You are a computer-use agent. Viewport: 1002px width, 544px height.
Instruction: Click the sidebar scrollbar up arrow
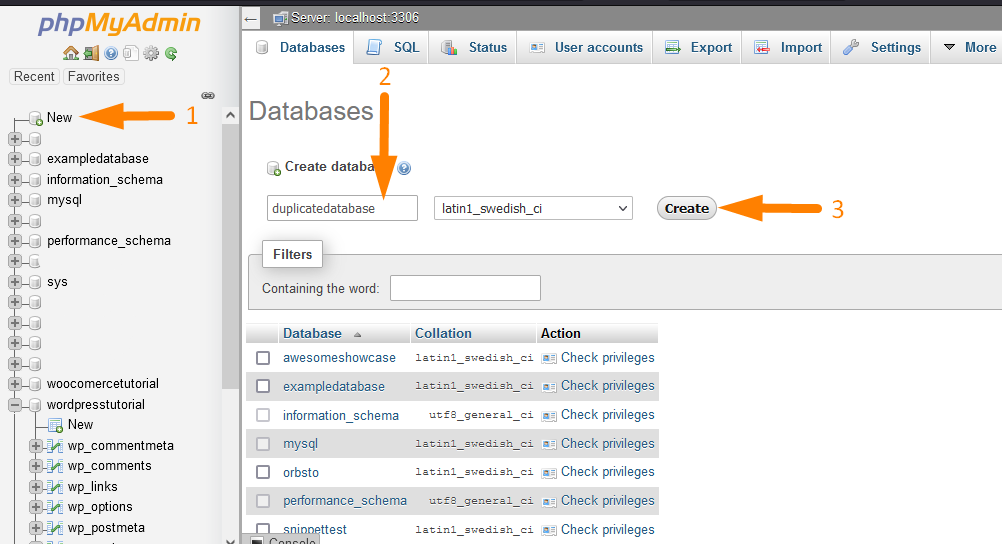[230, 116]
